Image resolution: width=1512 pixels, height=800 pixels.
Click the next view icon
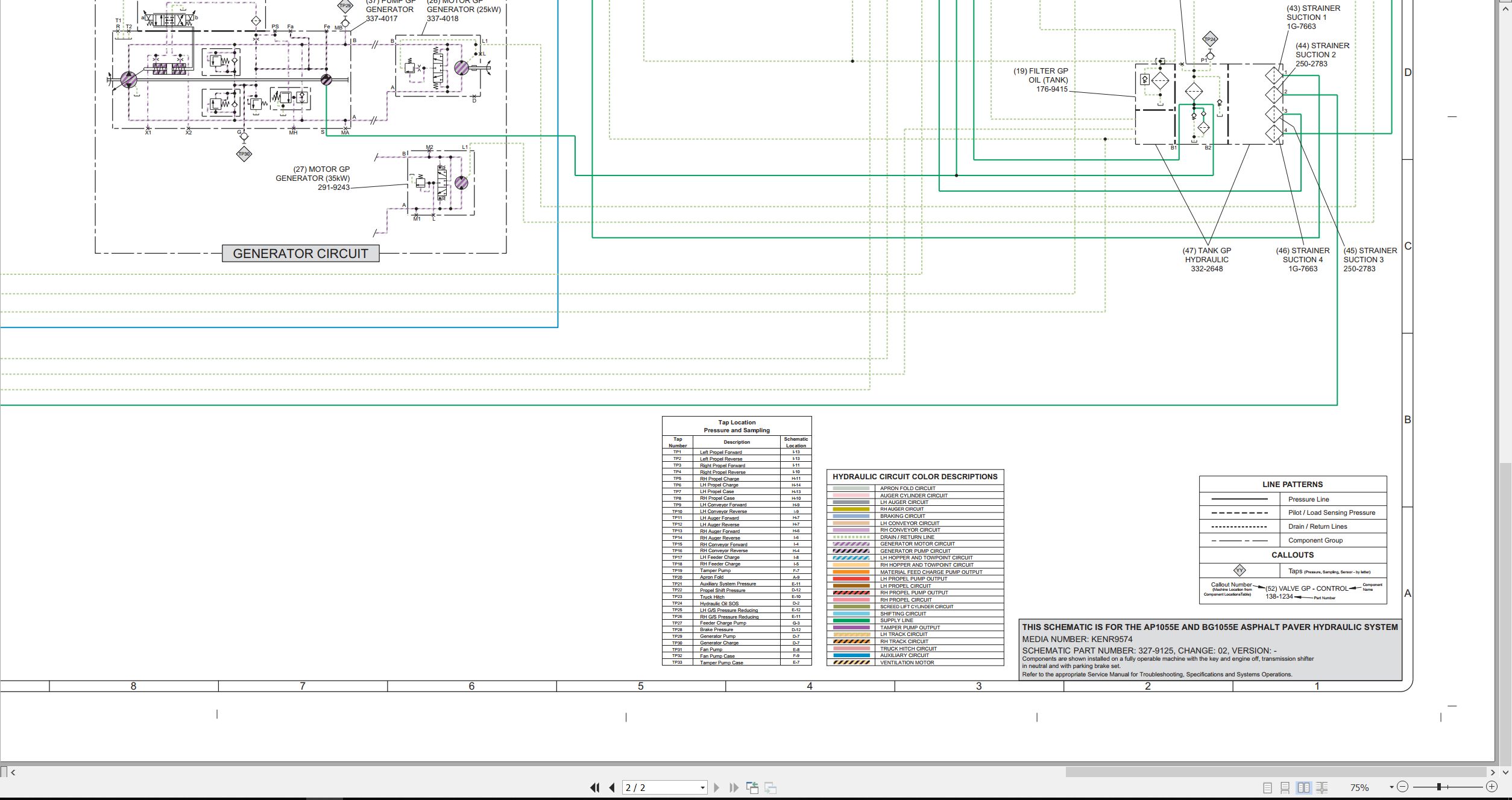pos(770,787)
